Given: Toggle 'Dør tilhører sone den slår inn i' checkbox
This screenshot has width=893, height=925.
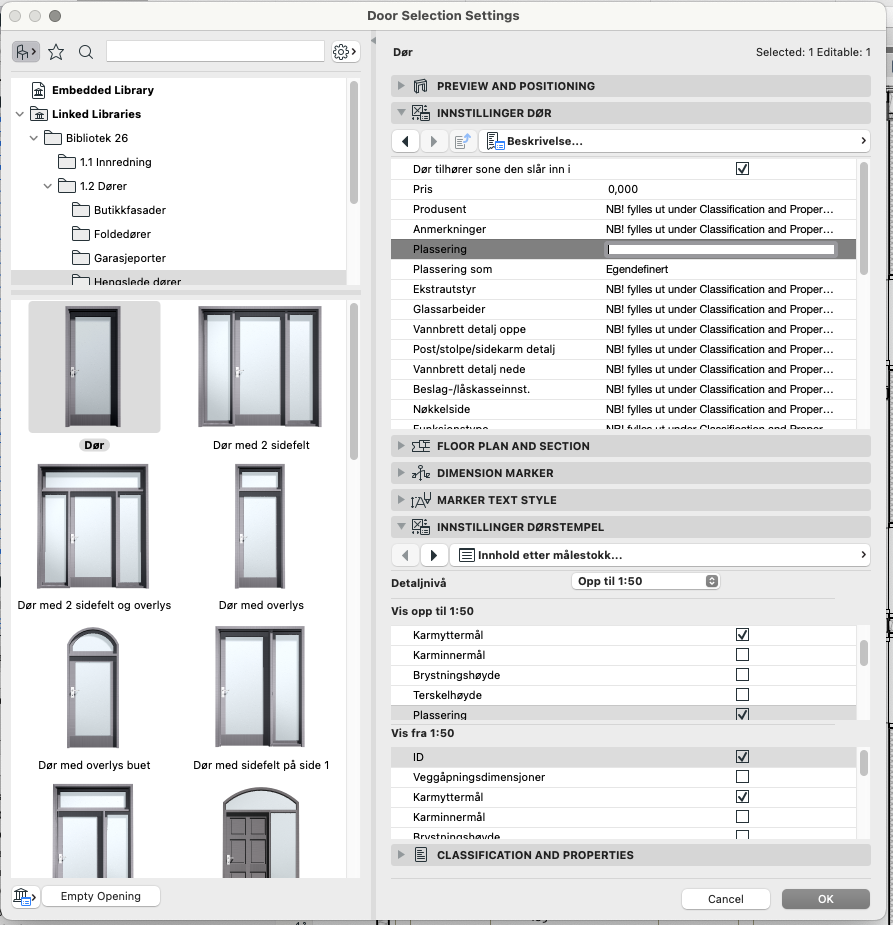Looking at the screenshot, I should [742, 169].
